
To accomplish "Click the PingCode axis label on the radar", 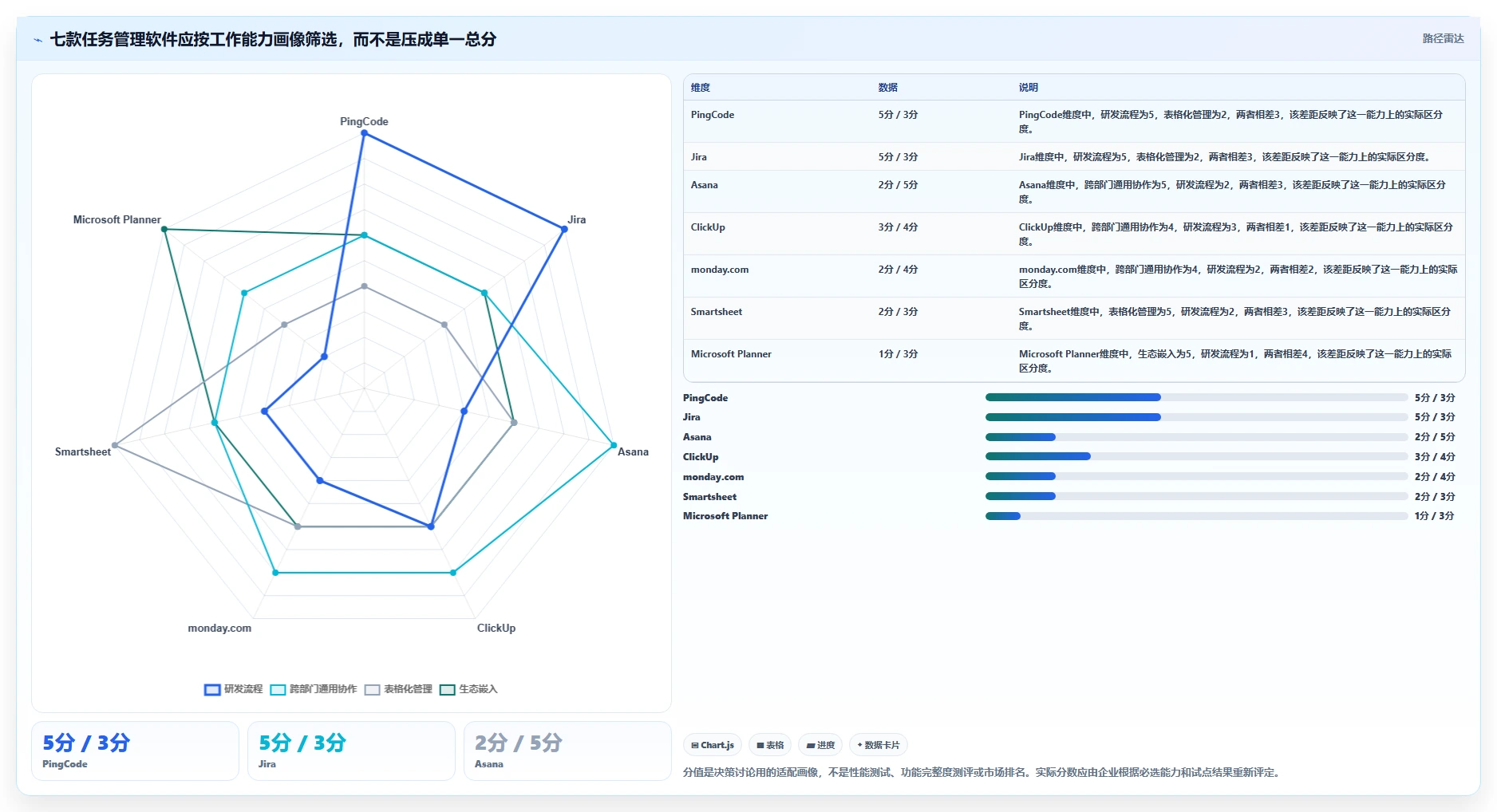I will 364,121.
